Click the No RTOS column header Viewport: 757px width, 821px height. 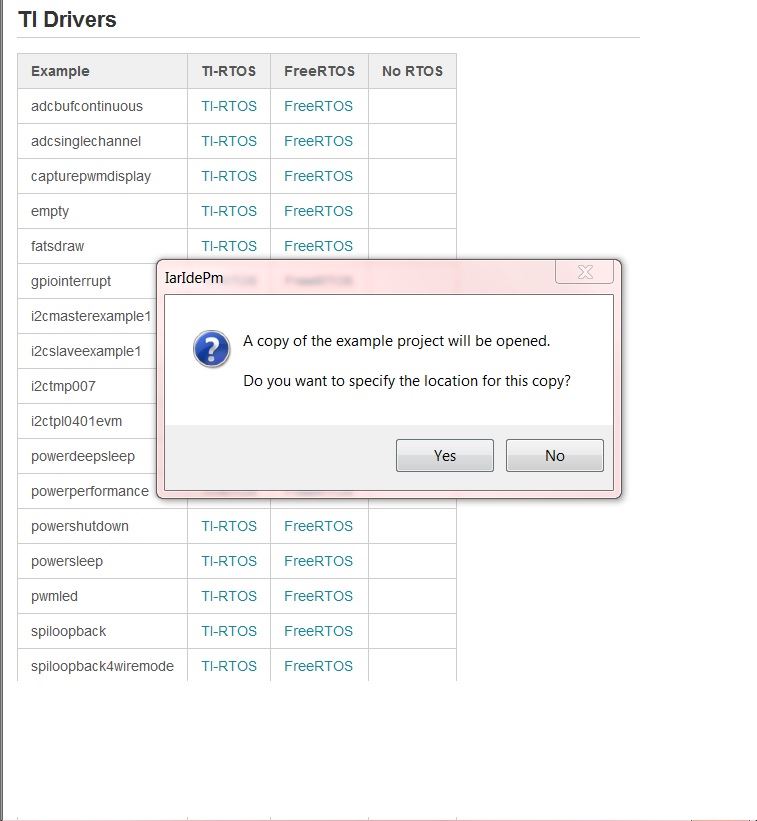412,71
